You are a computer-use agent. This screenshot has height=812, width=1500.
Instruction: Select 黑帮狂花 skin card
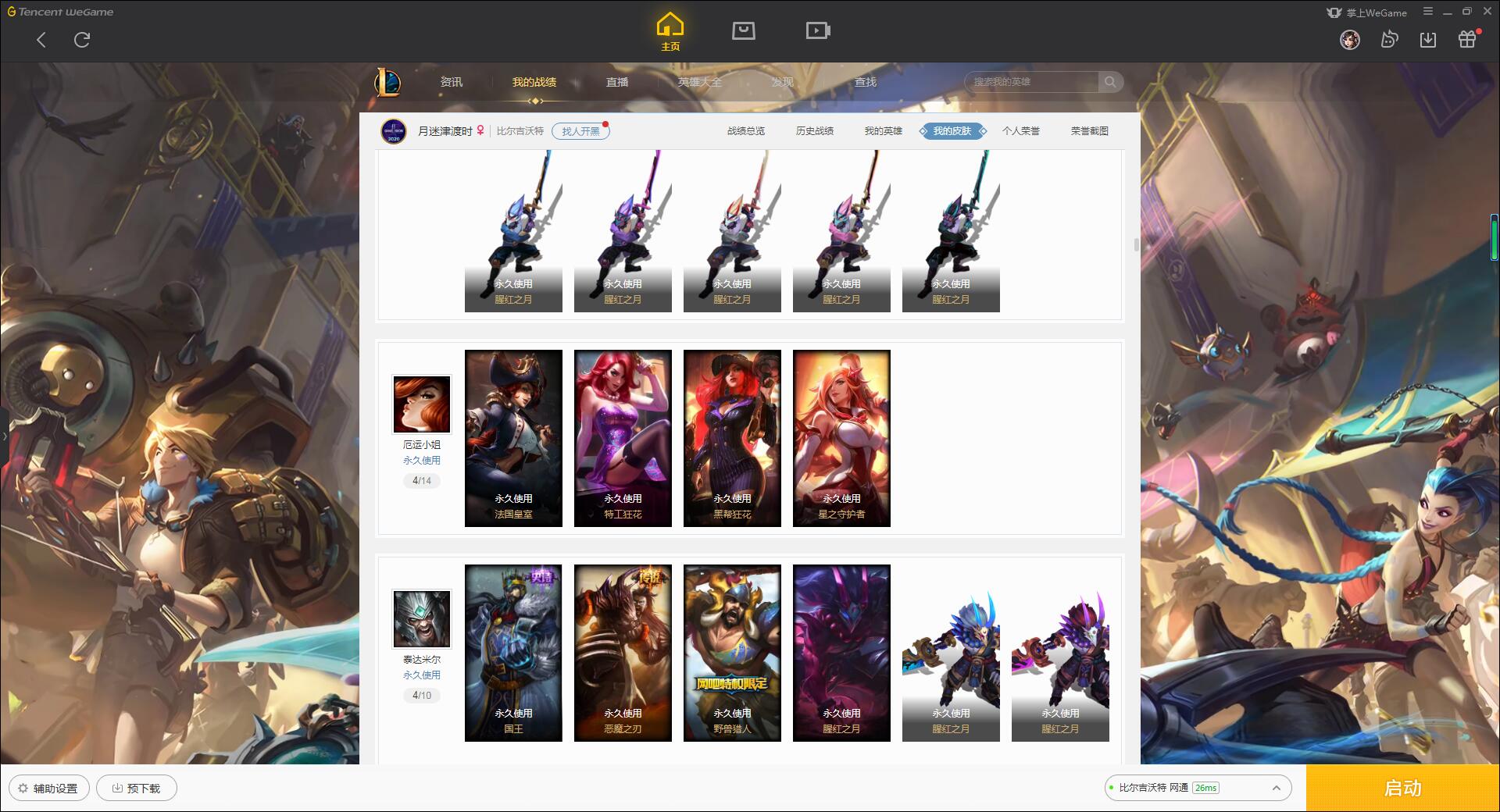[732, 438]
